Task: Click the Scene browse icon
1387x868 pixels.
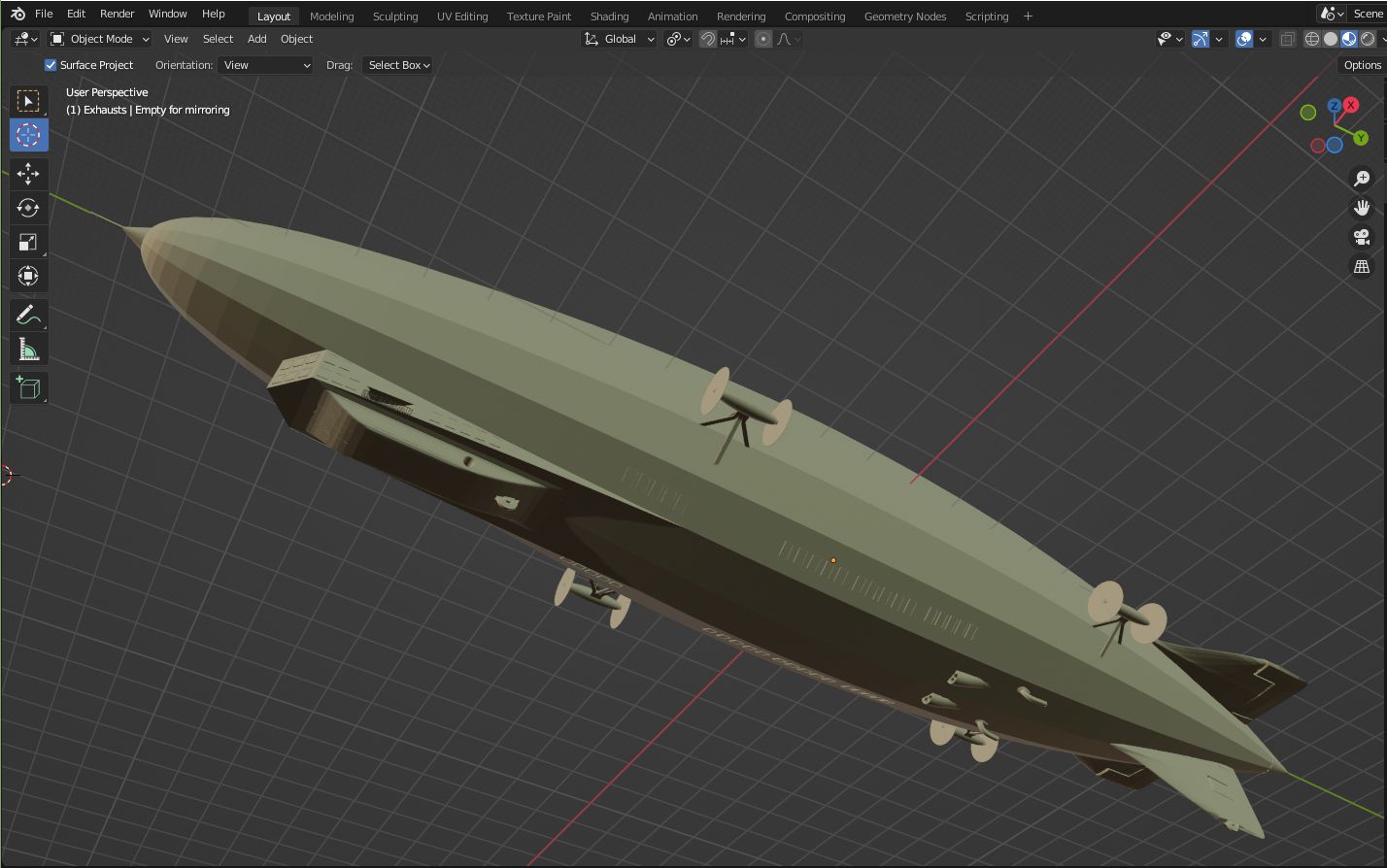Action: tap(1333, 14)
